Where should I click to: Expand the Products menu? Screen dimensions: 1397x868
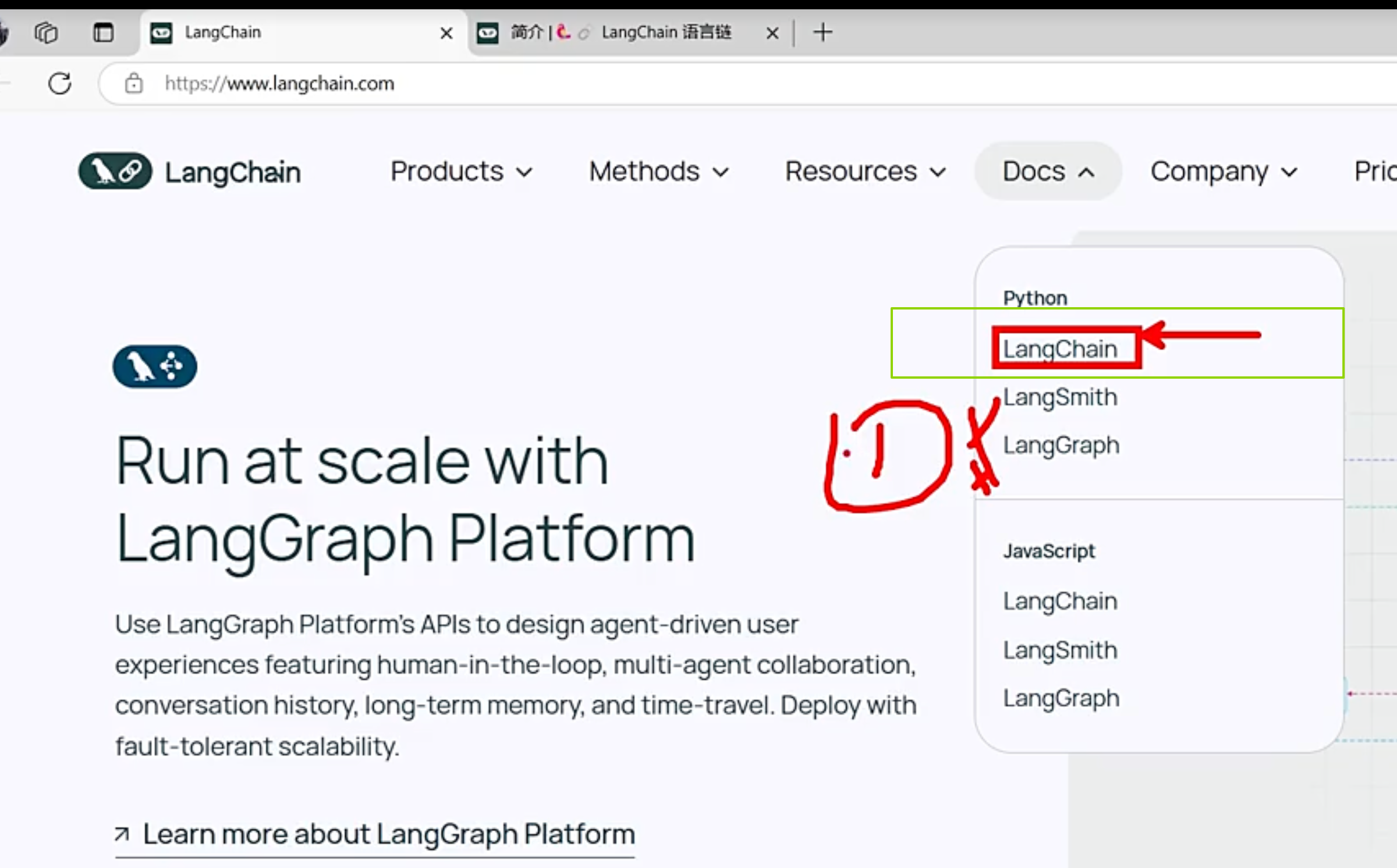(461, 172)
